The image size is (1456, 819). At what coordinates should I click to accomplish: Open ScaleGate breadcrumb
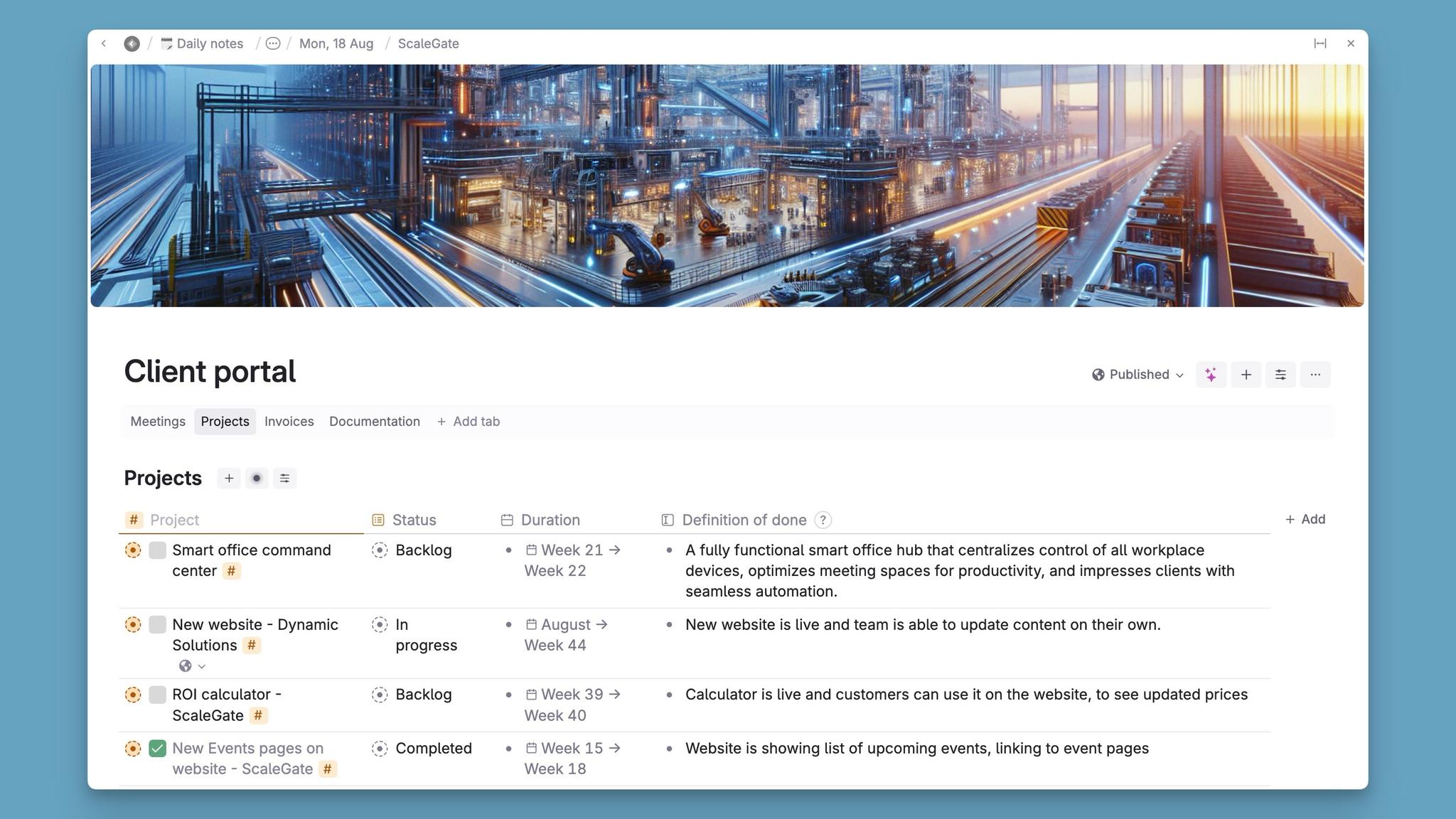429,43
